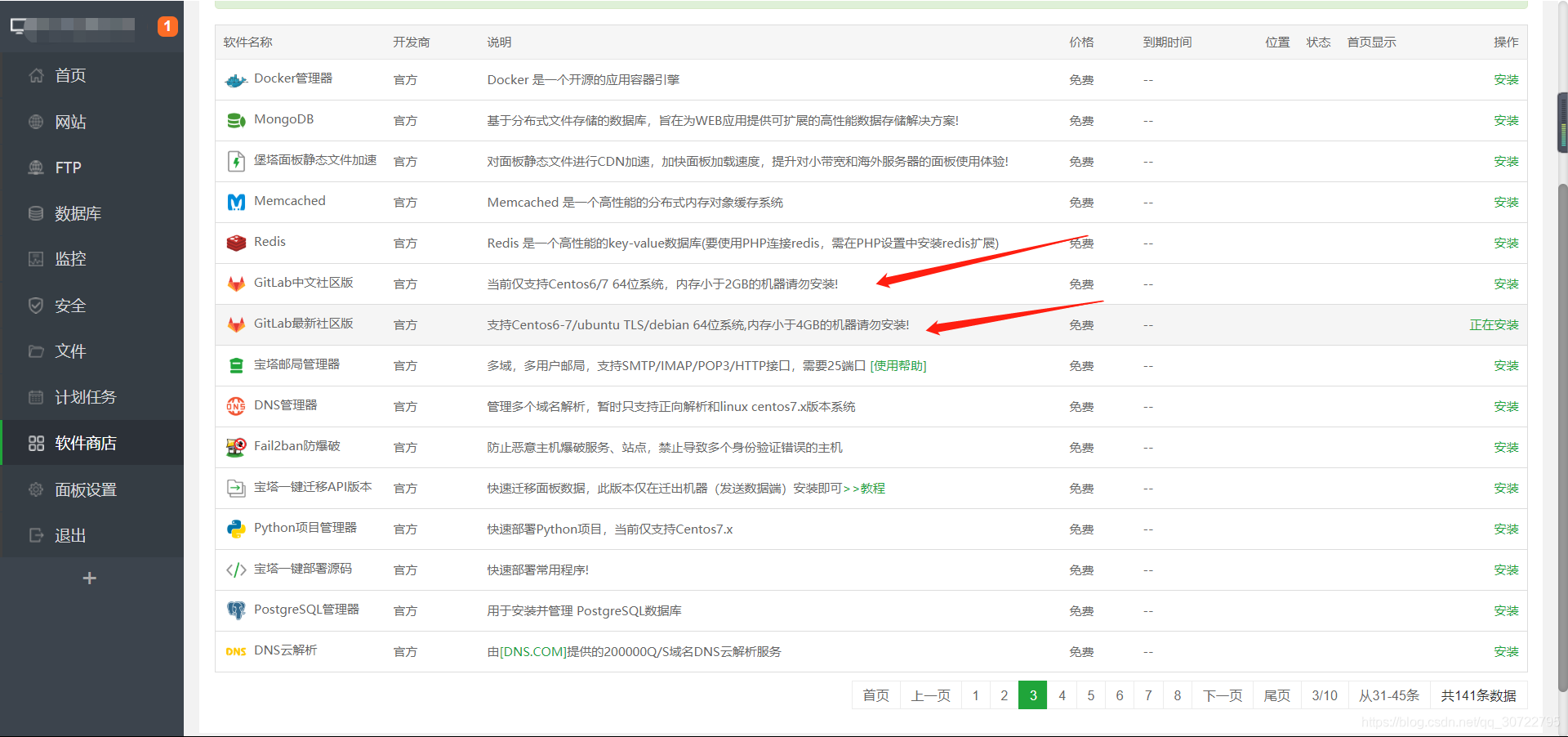This screenshot has width=1568, height=737.
Task: Click 正在安装 for GitLab最新社区版
Action: coord(1494,325)
